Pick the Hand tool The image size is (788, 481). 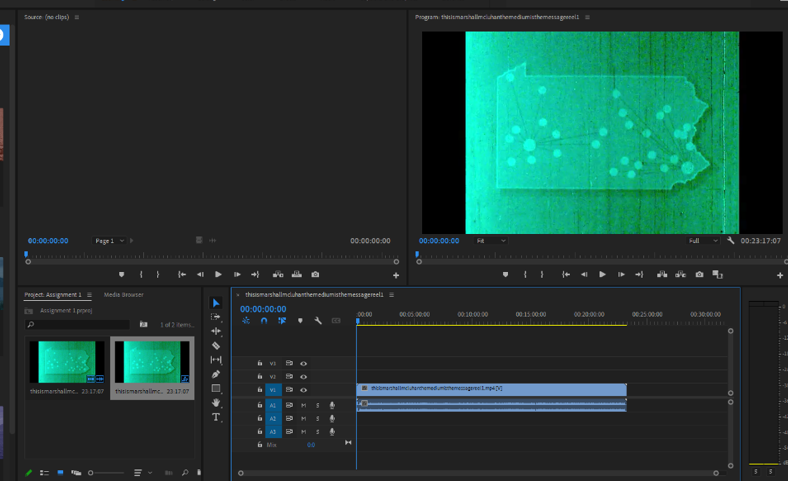[x=216, y=403]
